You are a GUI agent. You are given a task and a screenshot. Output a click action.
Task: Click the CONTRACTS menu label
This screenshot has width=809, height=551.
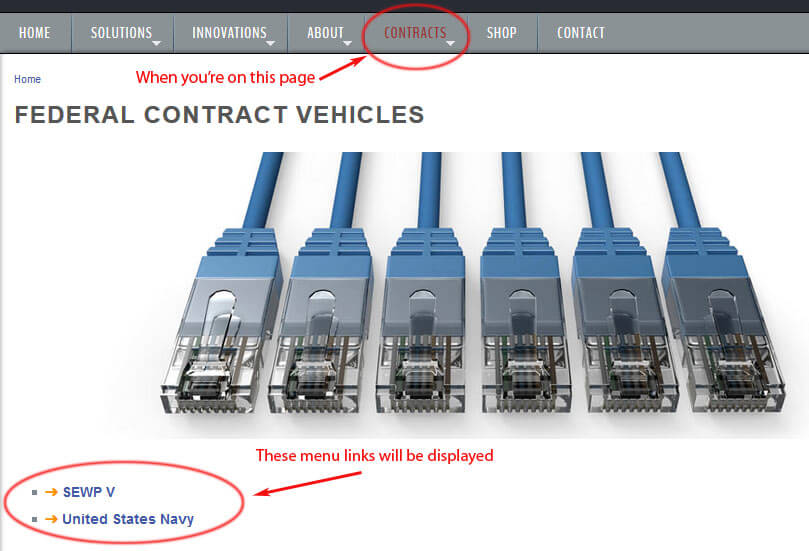click(x=415, y=33)
